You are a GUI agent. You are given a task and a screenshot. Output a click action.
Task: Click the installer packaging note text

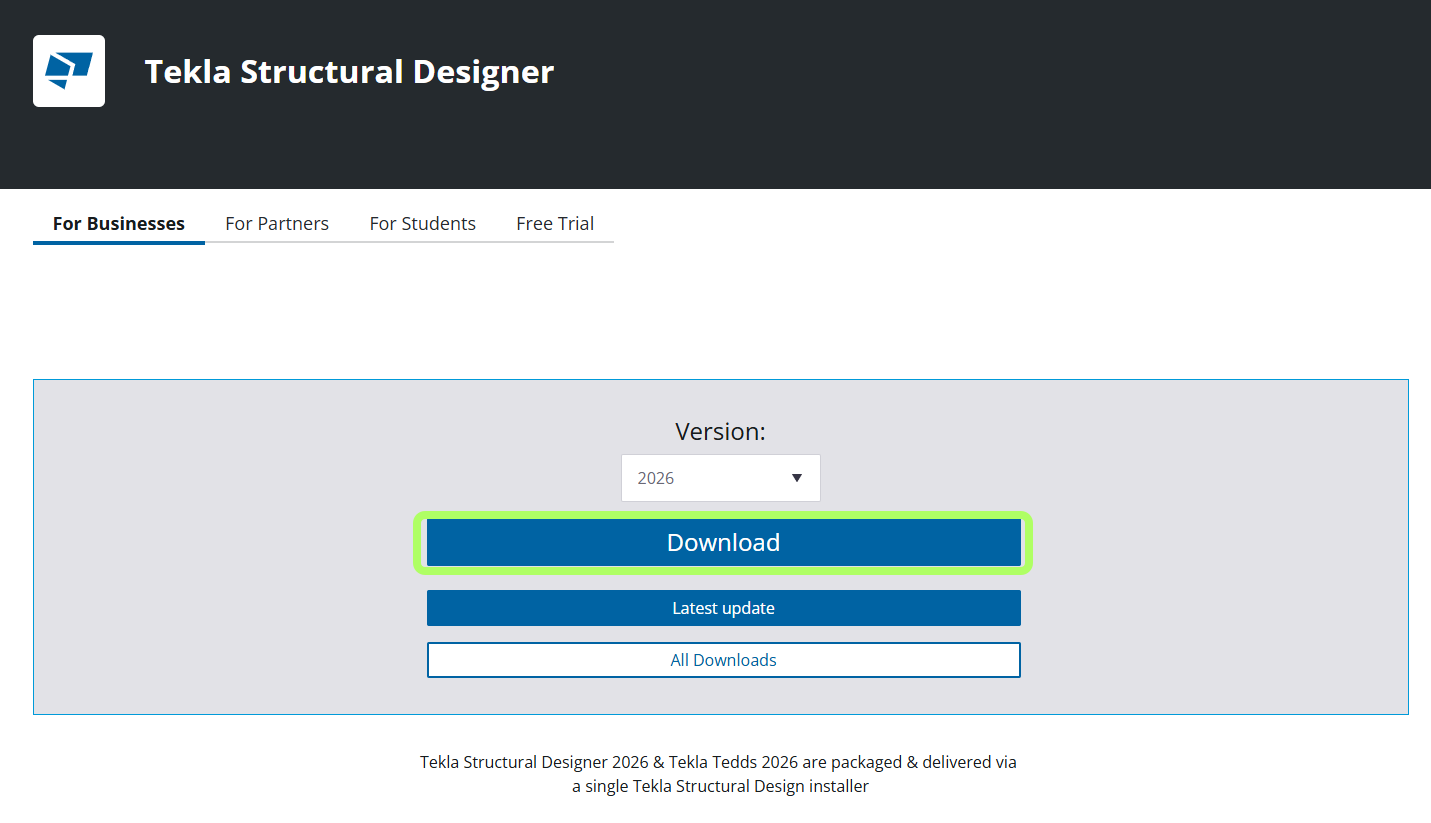tap(719, 774)
